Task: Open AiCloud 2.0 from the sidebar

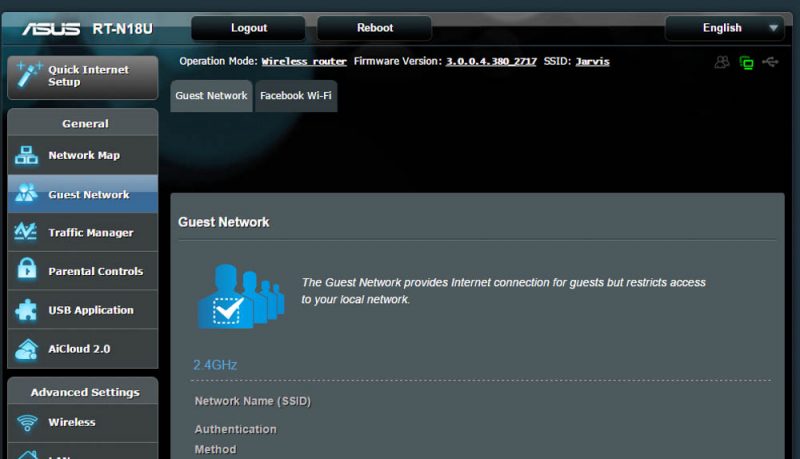Action: point(83,349)
